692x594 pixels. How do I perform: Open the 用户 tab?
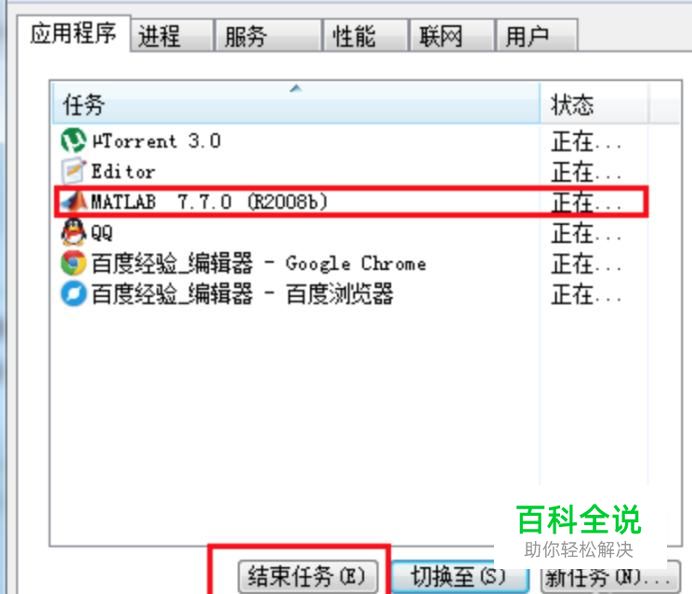537,35
